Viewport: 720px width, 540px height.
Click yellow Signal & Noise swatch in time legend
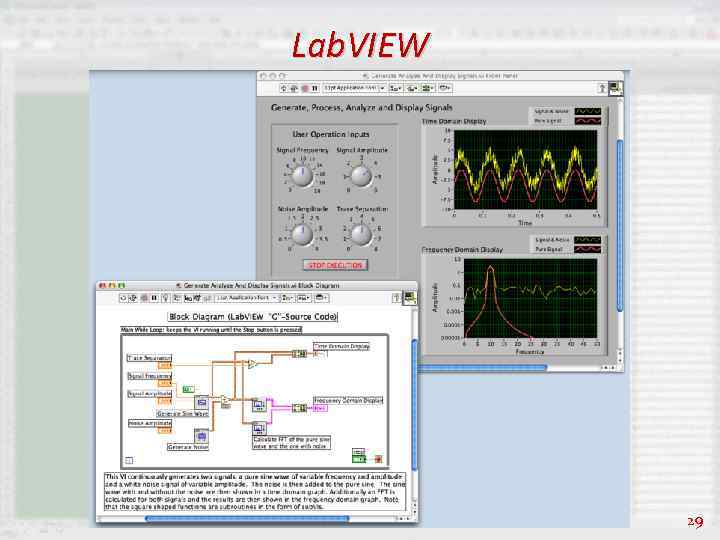(588, 112)
